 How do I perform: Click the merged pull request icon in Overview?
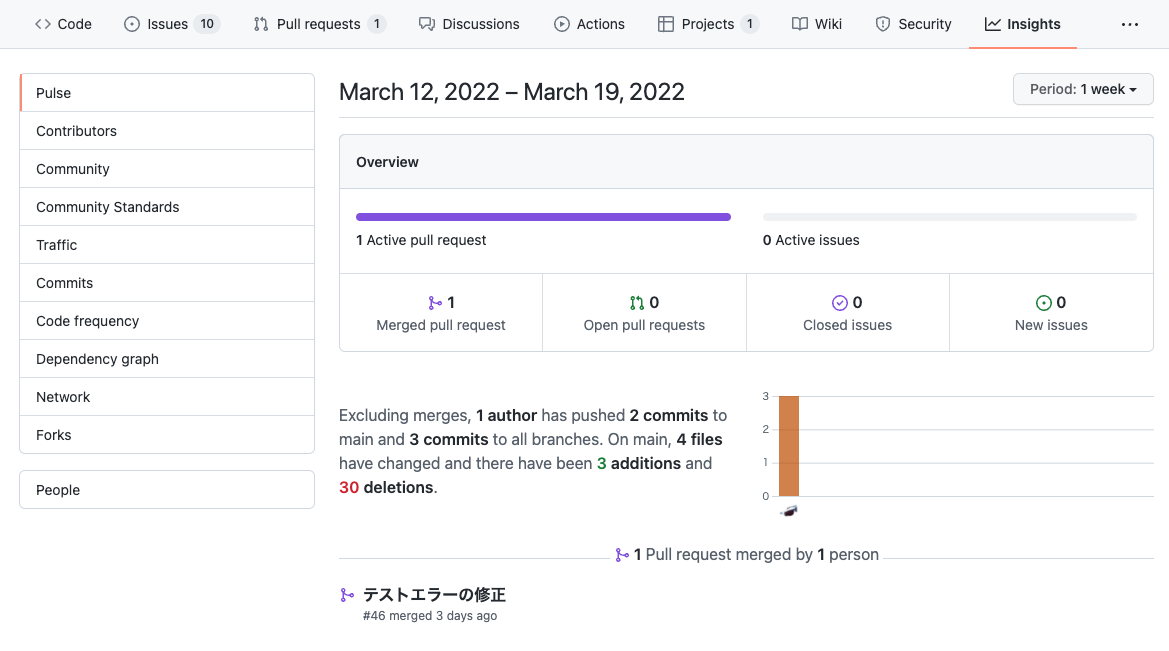[434, 302]
